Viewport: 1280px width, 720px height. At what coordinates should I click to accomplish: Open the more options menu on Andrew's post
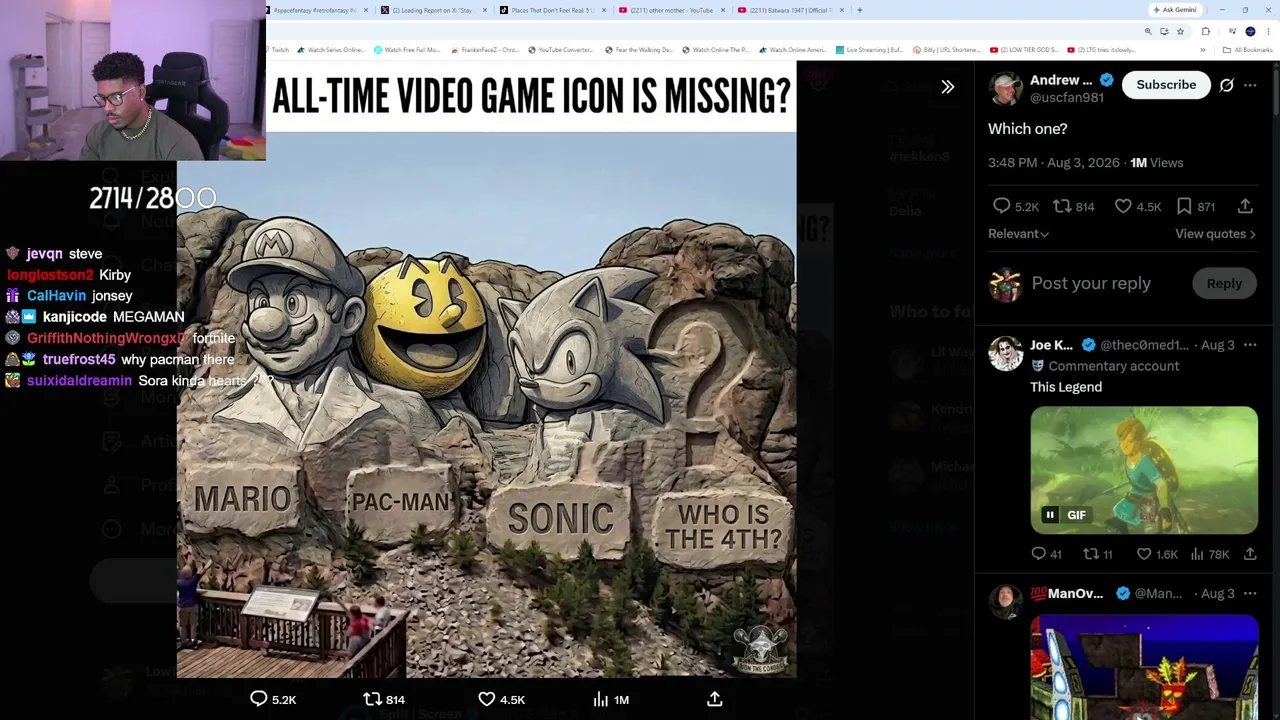[x=1250, y=85]
